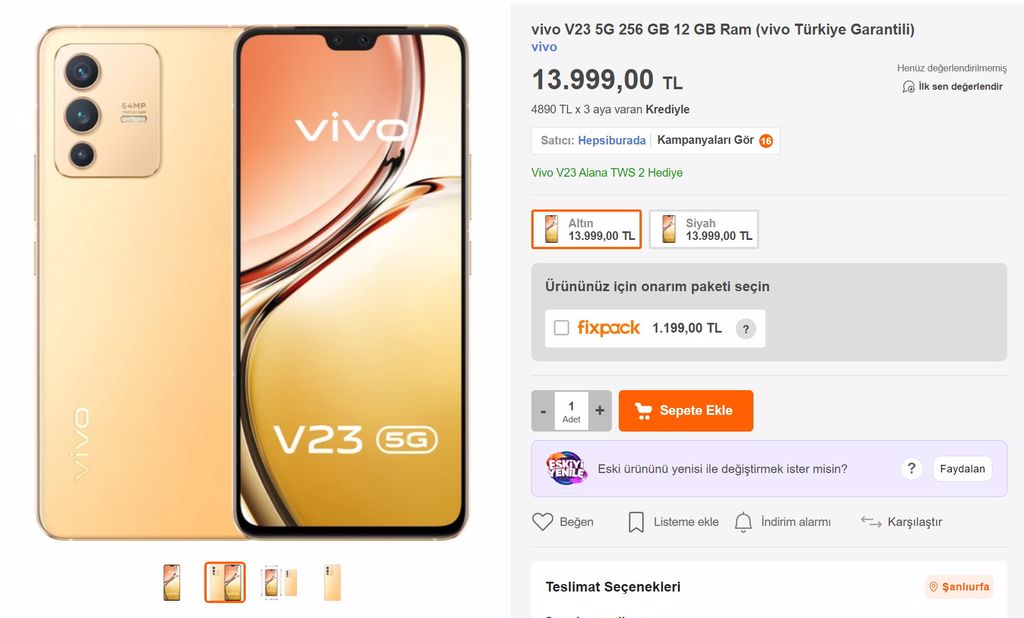Screen dimensions: 1024x618
Task: Open the Hepsiburada seller link
Action: click(x=611, y=140)
